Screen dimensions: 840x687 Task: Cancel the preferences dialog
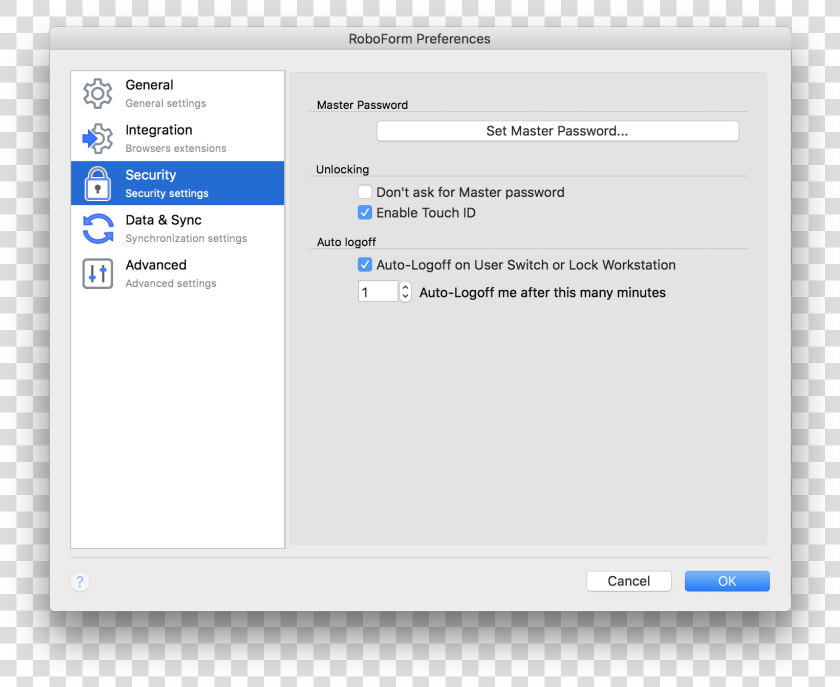click(x=628, y=581)
